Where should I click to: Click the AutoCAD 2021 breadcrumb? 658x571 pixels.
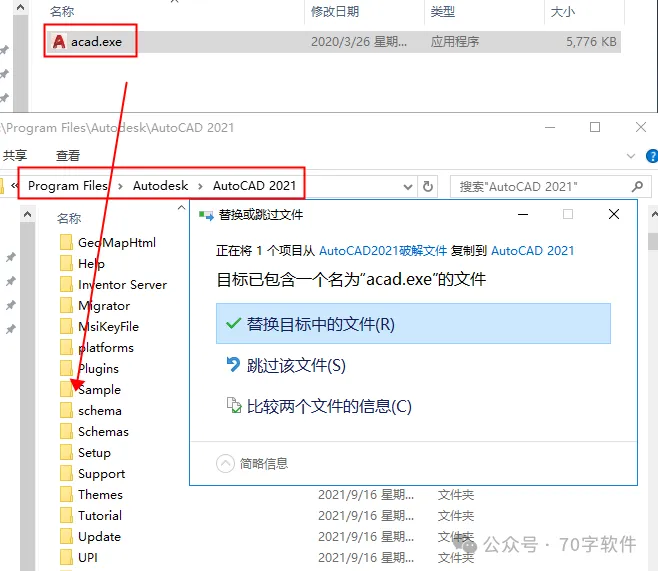[254, 185]
